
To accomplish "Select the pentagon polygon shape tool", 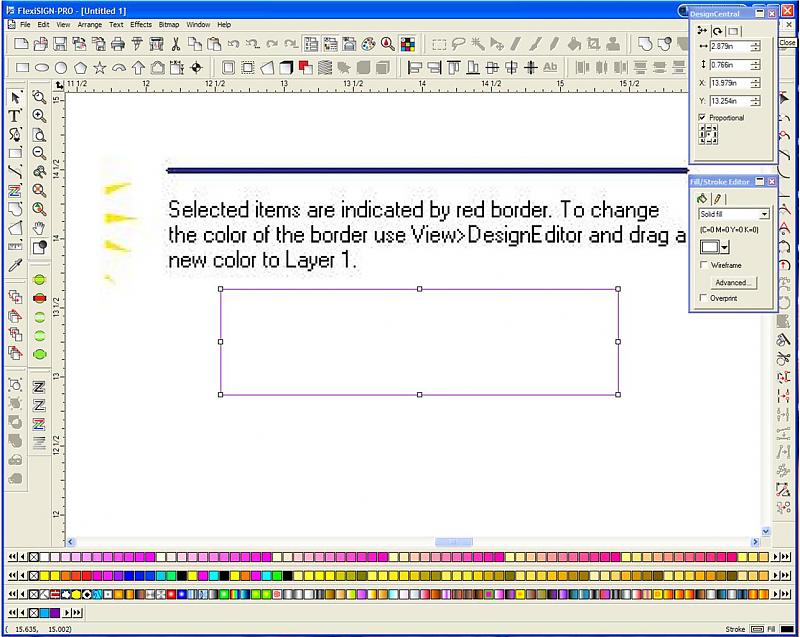I will click(x=80, y=67).
